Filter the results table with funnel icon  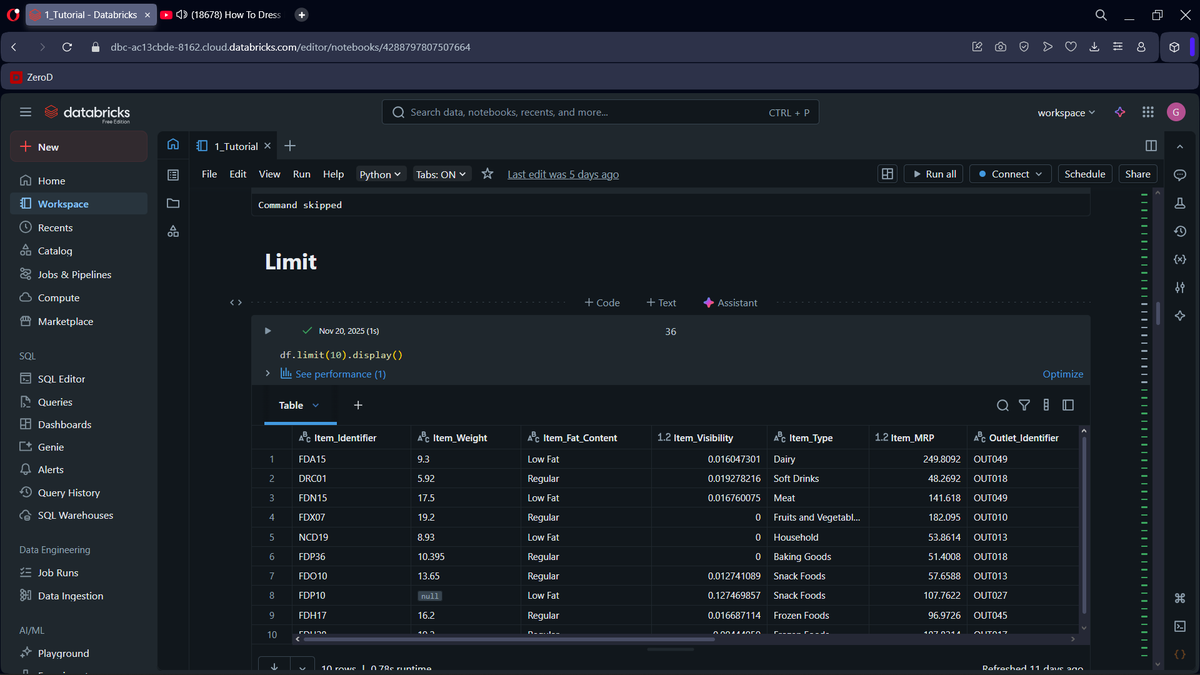pos(1024,405)
